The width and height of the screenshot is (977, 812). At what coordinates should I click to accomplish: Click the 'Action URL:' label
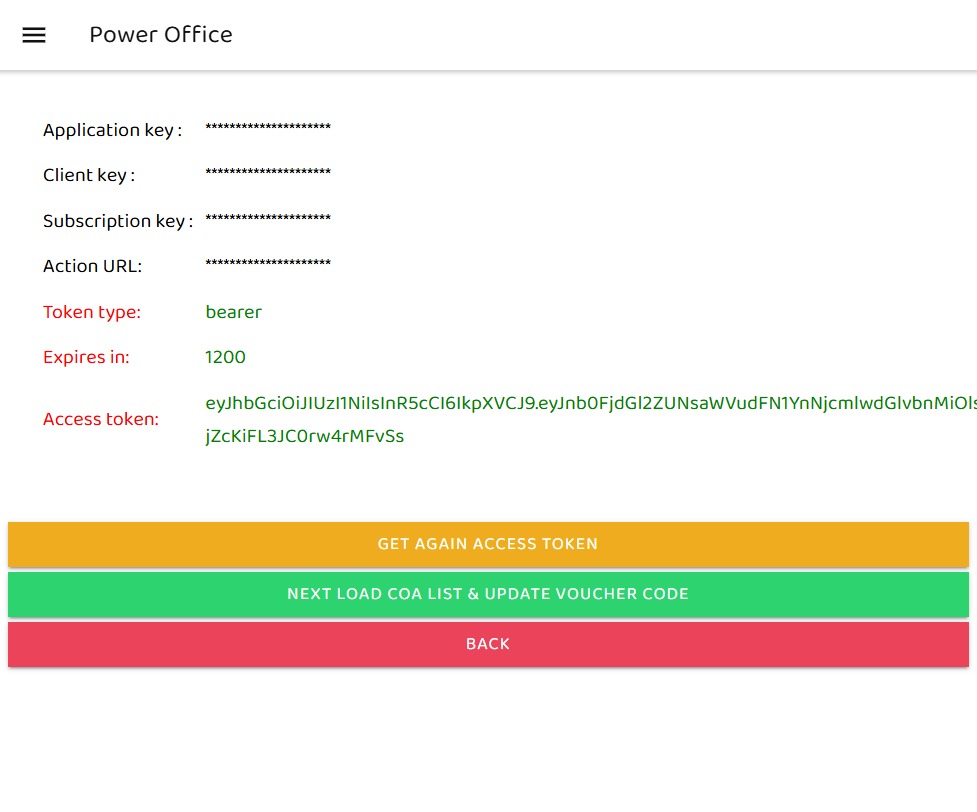coord(93,266)
